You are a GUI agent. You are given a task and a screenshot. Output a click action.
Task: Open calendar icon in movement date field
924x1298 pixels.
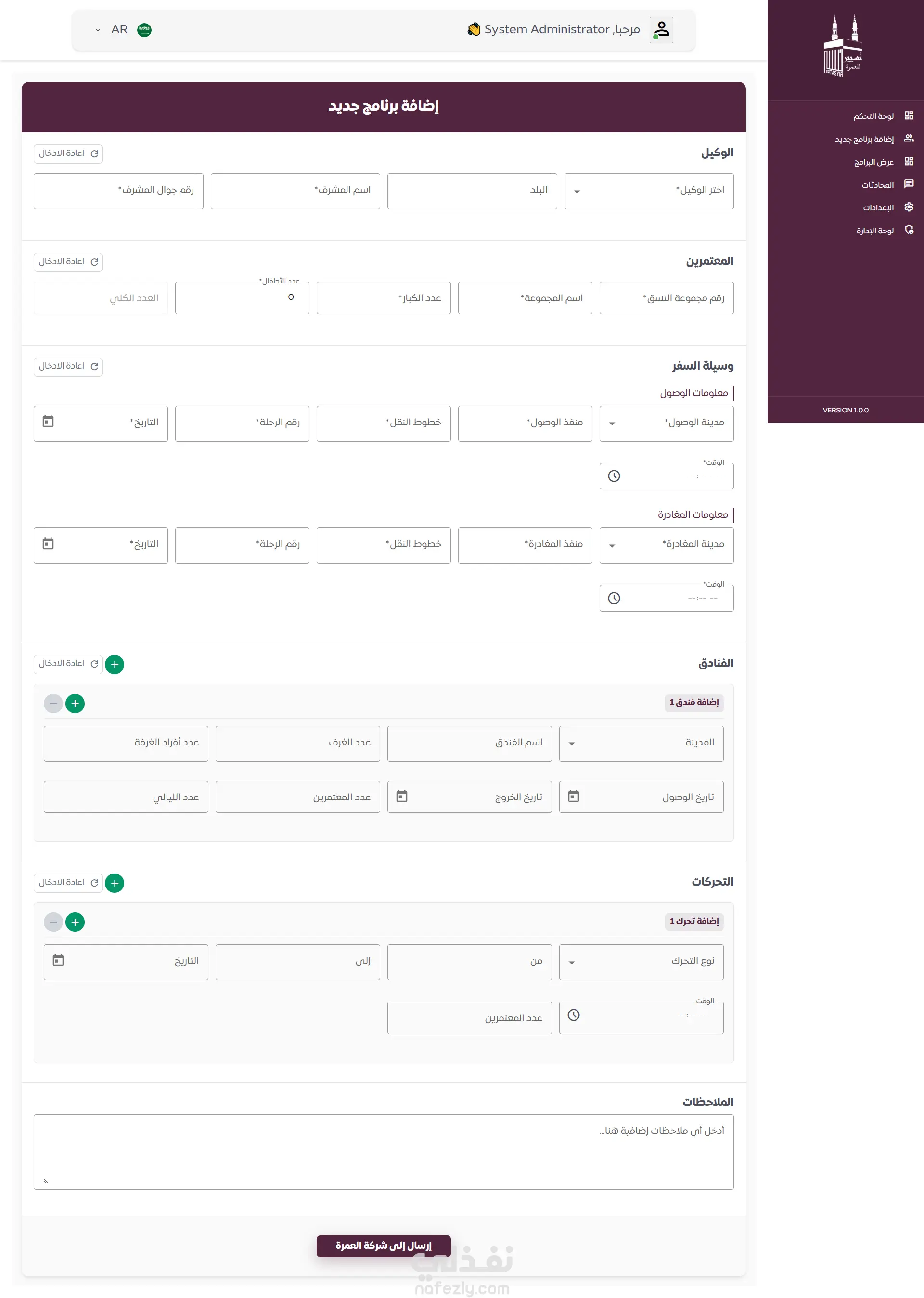(x=58, y=961)
